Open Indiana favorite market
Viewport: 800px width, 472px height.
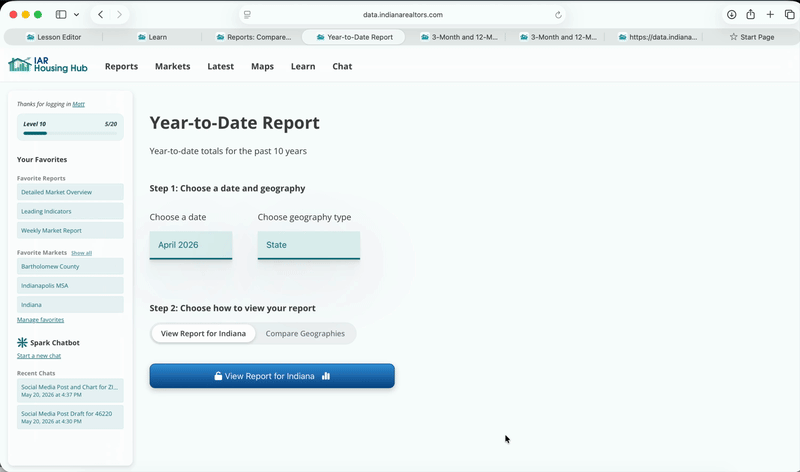point(70,305)
